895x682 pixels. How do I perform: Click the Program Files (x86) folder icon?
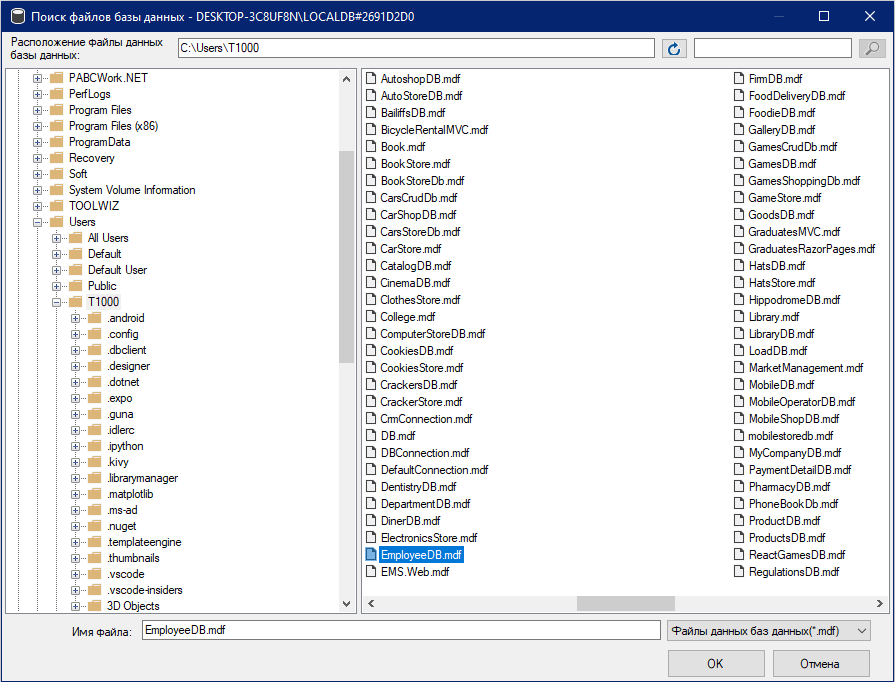[56, 126]
